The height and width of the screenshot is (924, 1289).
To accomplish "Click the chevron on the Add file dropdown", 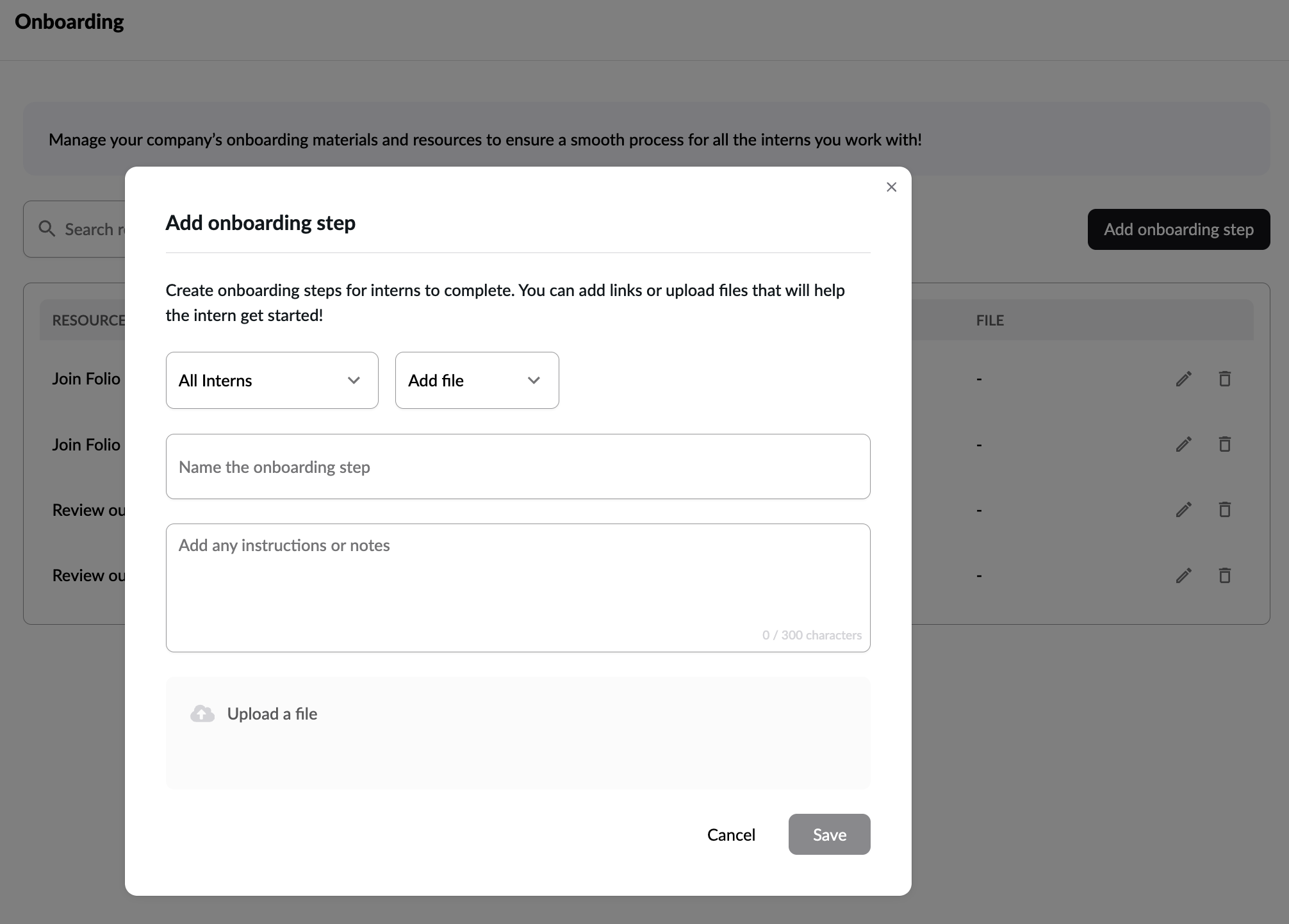I will pos(534,380).
